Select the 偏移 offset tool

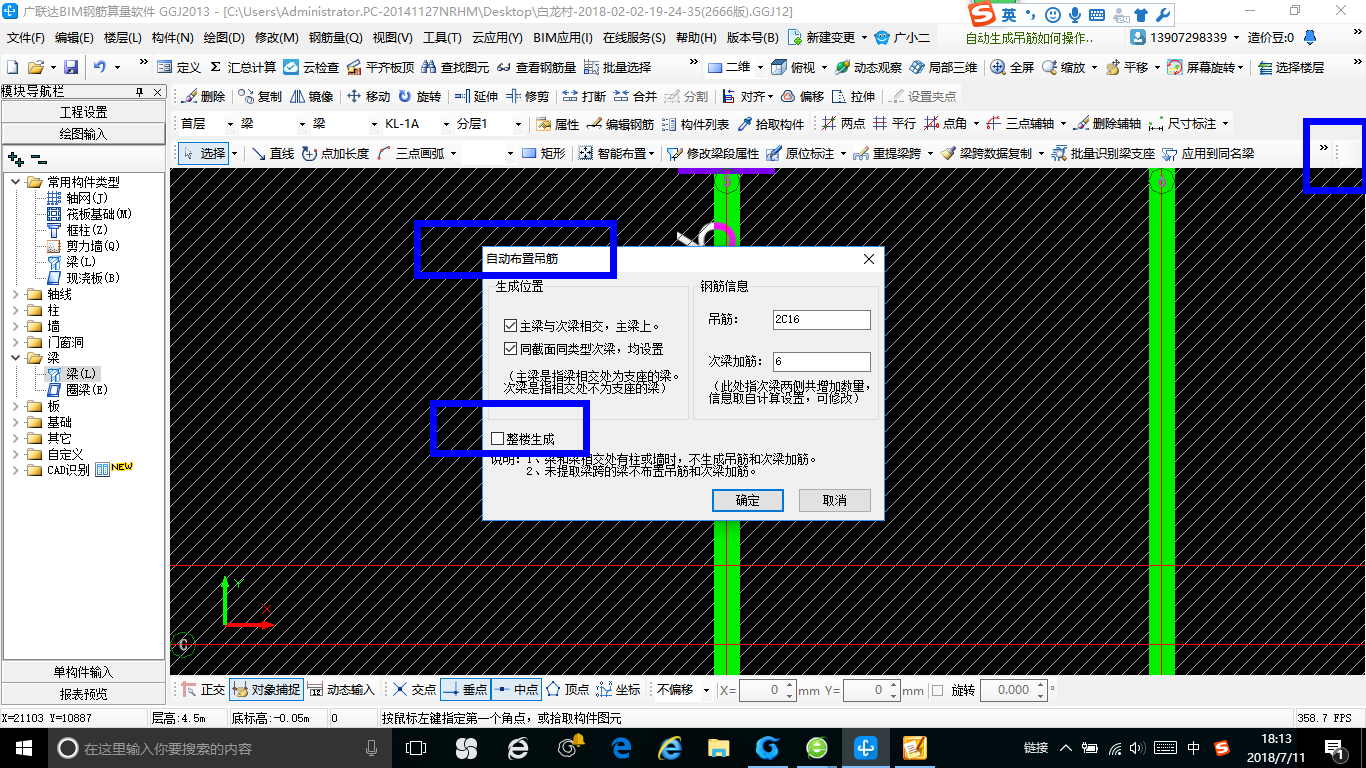802,97
